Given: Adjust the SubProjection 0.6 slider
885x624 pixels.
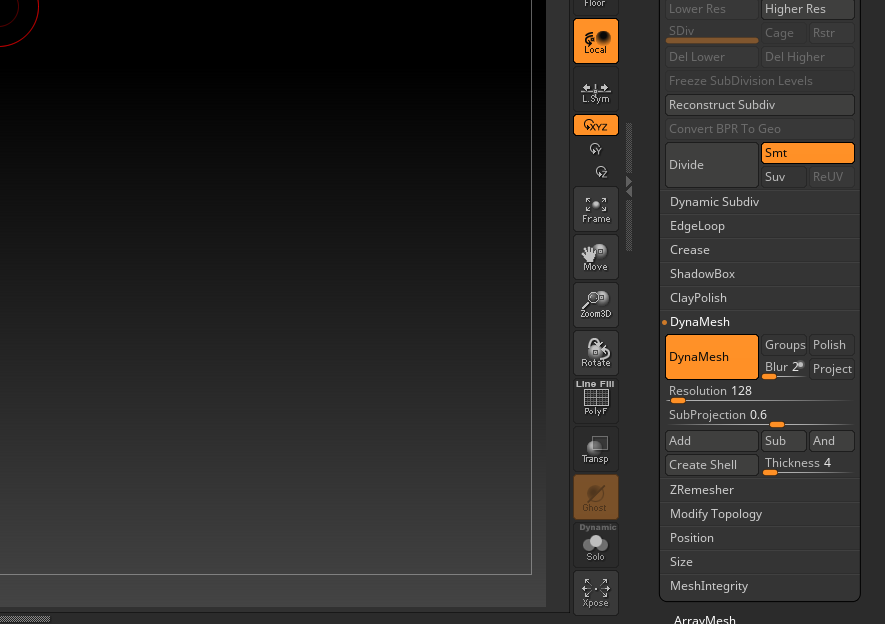Looking at the screenshot, I should tap(760, 418).
